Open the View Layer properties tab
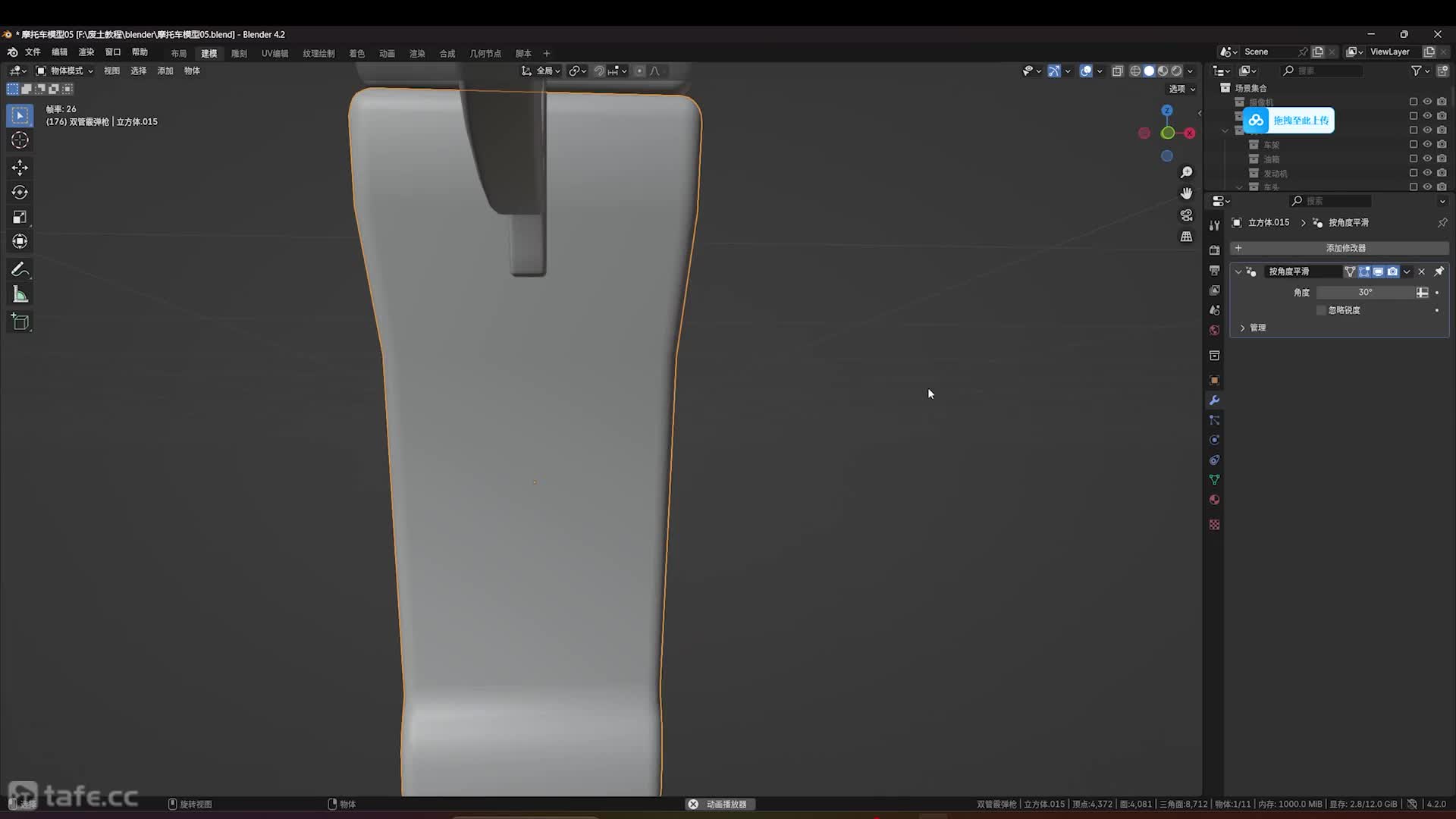The width and height of the screenshot is (1456, 819). tap(1214, 290)
